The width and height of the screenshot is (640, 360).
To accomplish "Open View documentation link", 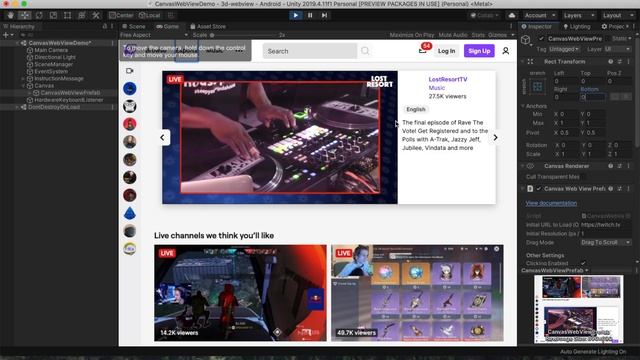I will tap(551, 203).
